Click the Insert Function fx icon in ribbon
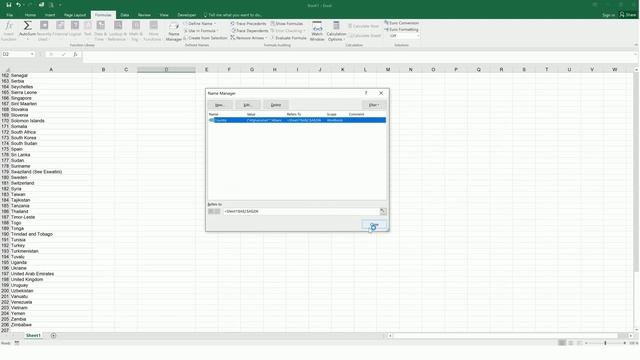 tap(9, 27)
